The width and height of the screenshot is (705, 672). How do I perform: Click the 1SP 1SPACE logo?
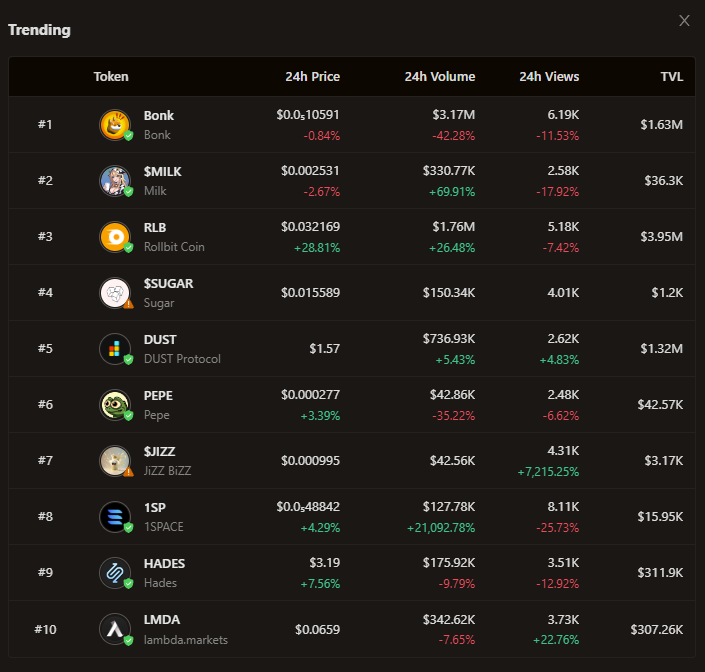pos(115,516)
